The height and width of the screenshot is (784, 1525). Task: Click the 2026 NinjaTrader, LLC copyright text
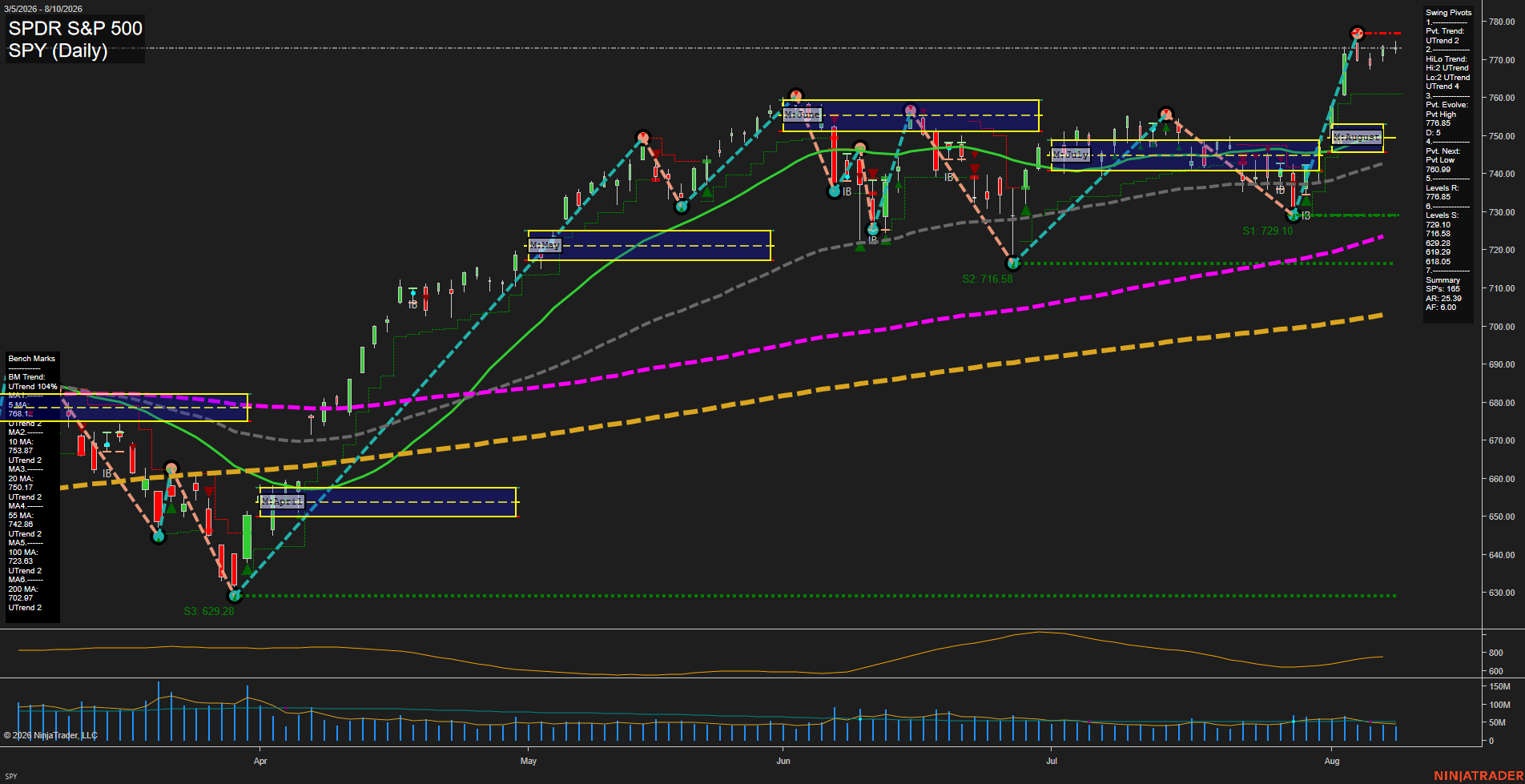click(x=50, y=735)
